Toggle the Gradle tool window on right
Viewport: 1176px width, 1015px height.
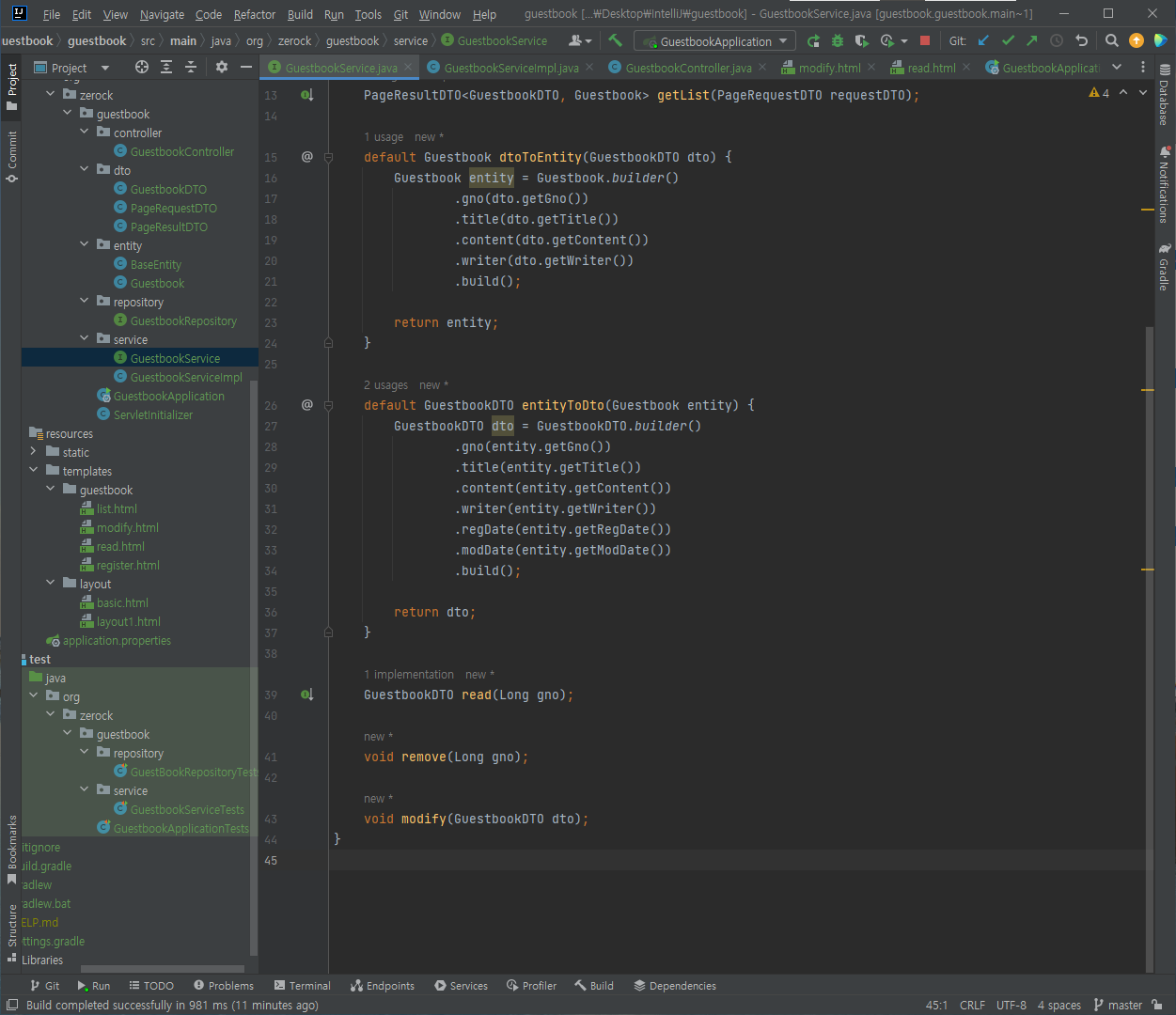click(x=1165, y=267)
